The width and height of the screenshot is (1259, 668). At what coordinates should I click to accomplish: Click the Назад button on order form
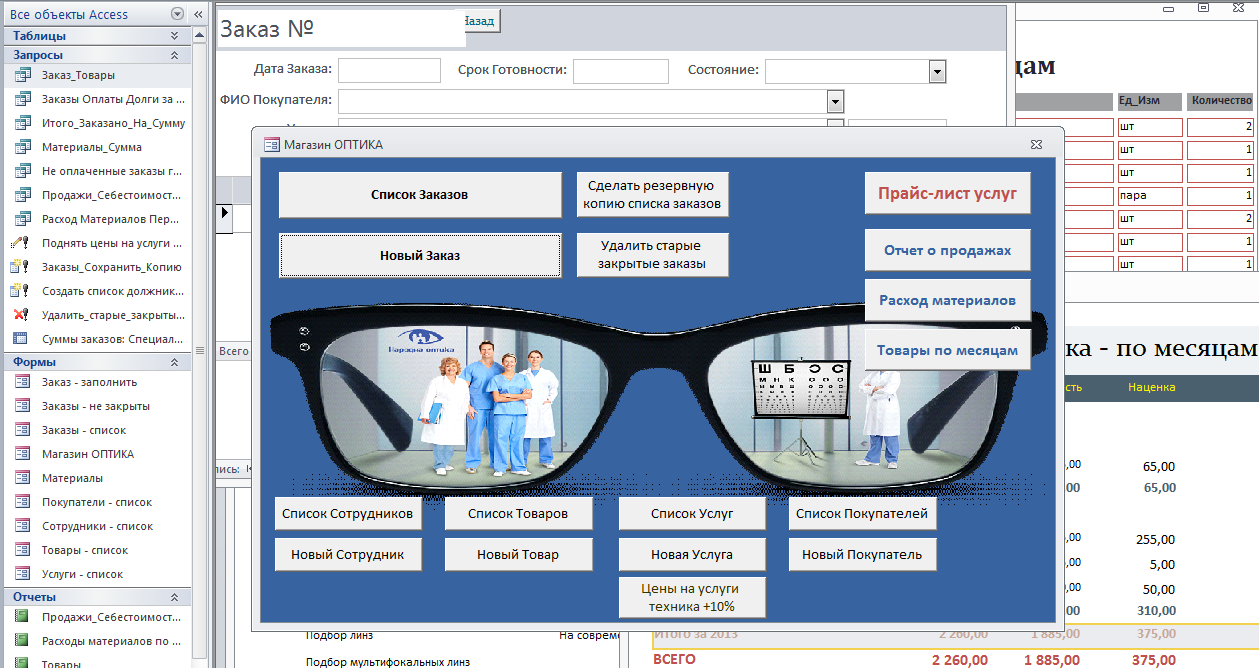(483, 21)
